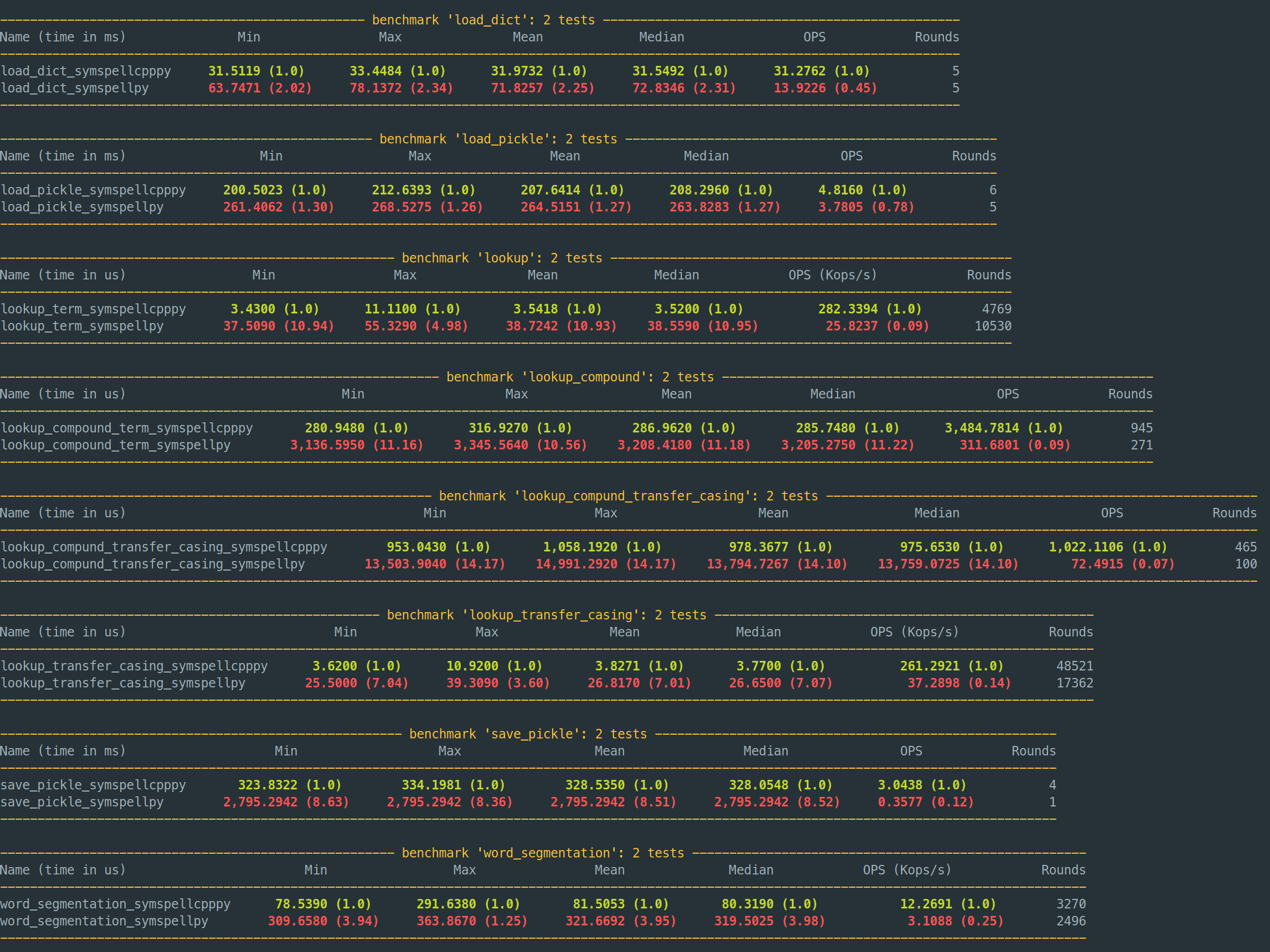Image resolution: width=1270 pixels, height=952 pixels.
Task: Click value 953.0430 (1.0)
Action: coord(438,547)
